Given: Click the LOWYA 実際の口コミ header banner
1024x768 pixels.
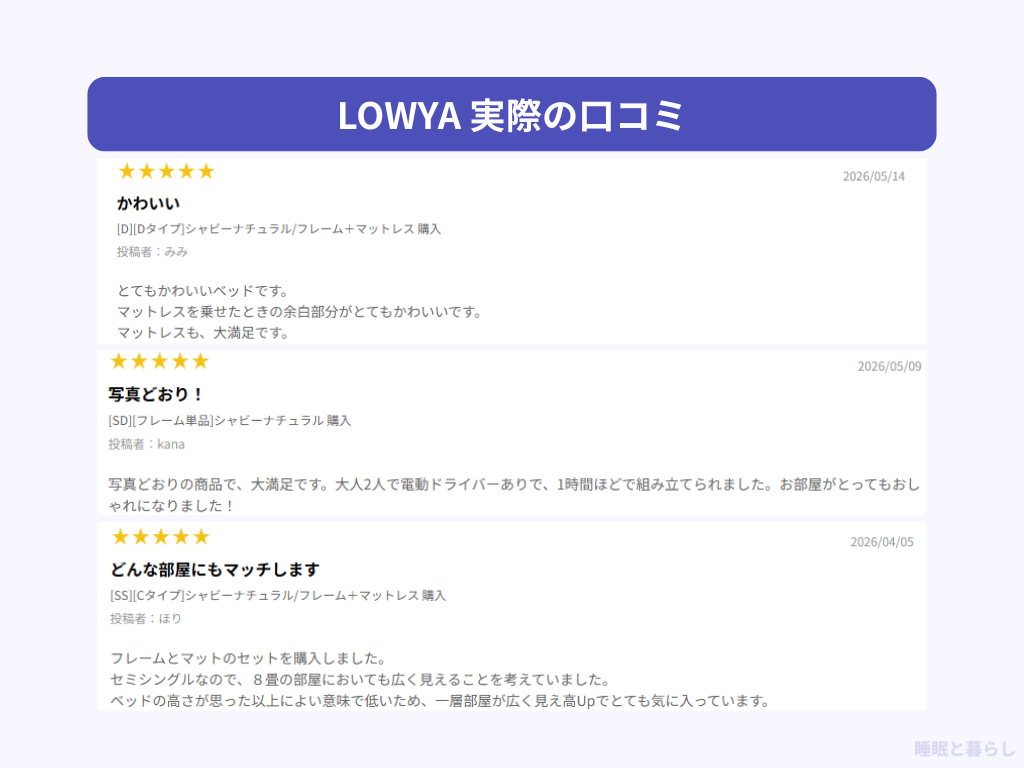Looking at the screenshot, I should [511, 114].
